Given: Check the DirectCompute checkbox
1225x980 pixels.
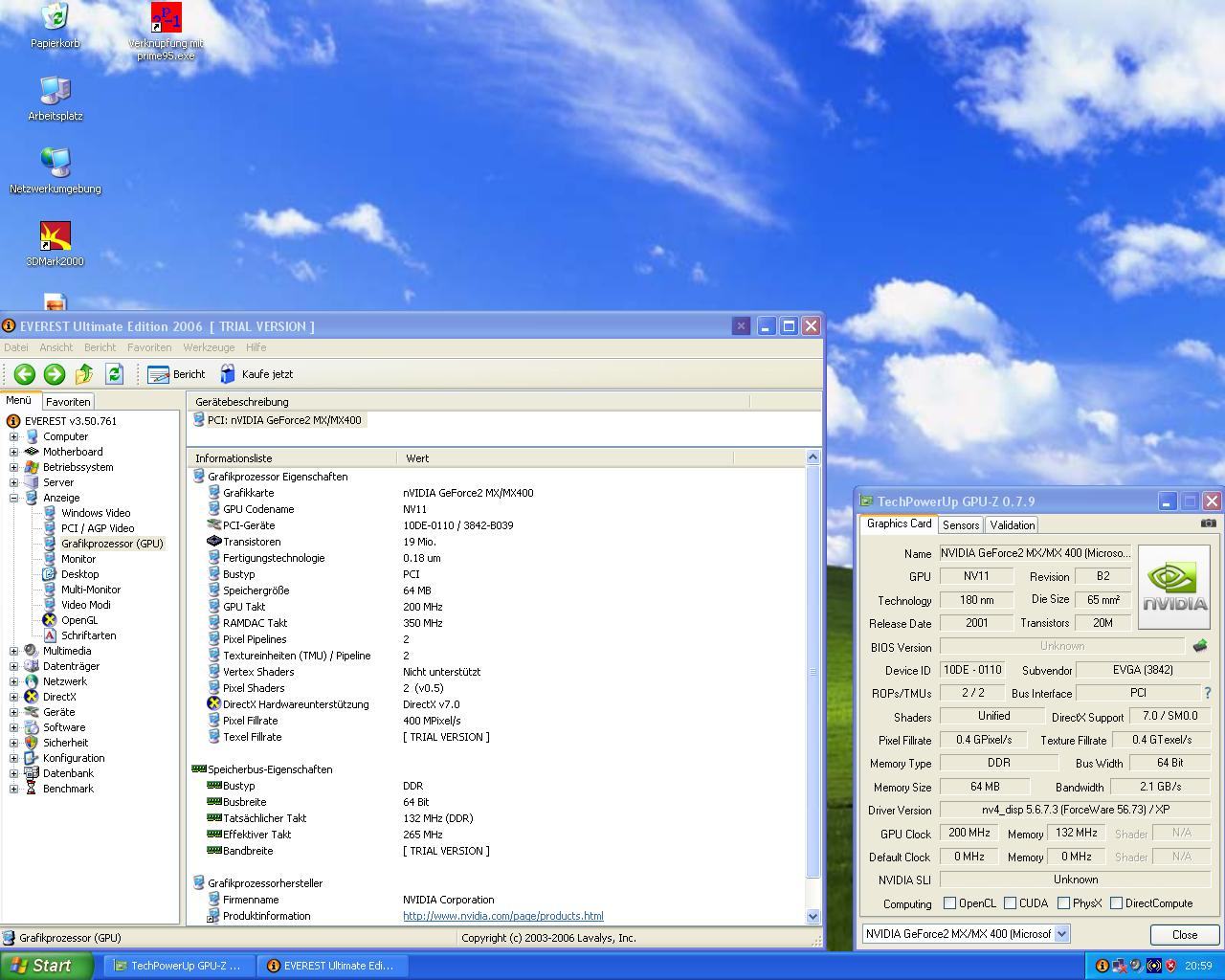Looking at the screenshot, I should click(x=1116, y=902).
